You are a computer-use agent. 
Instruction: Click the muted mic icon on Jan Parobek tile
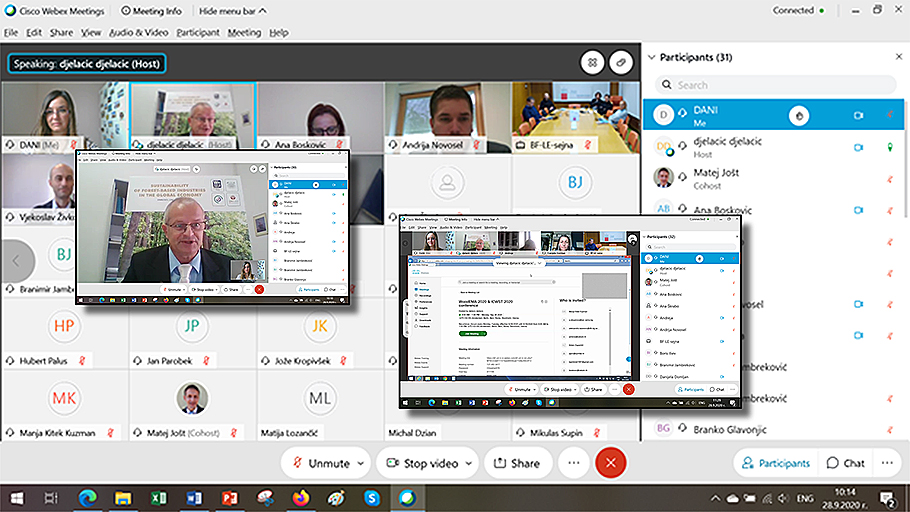point(206,360)
